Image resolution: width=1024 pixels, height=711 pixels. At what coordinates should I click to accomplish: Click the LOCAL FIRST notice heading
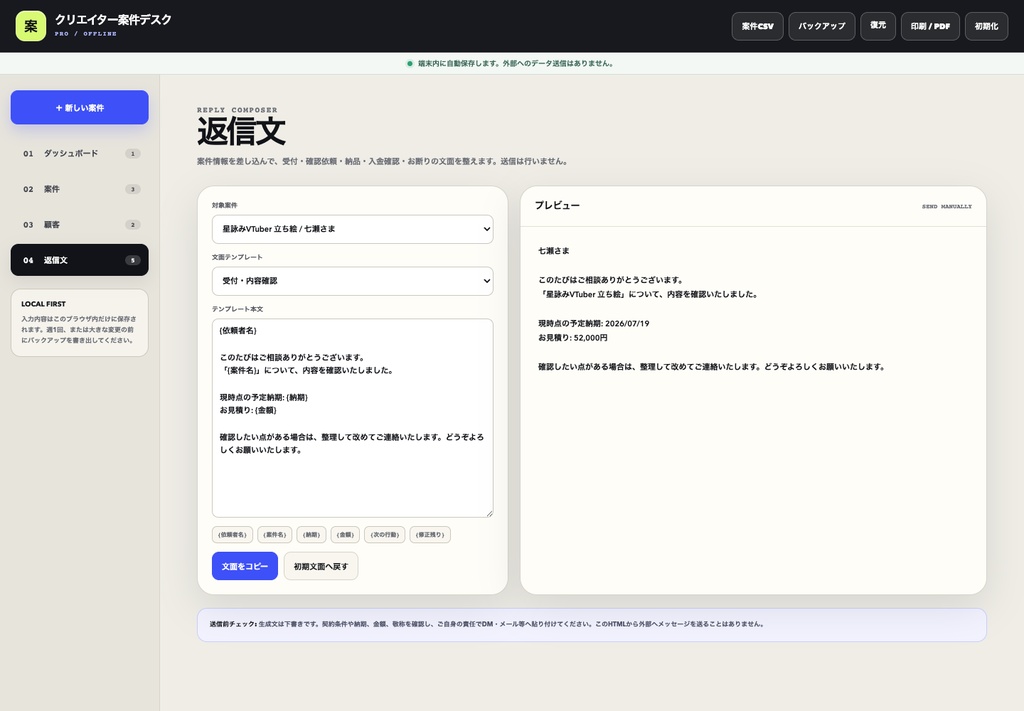tap(43, 304)
